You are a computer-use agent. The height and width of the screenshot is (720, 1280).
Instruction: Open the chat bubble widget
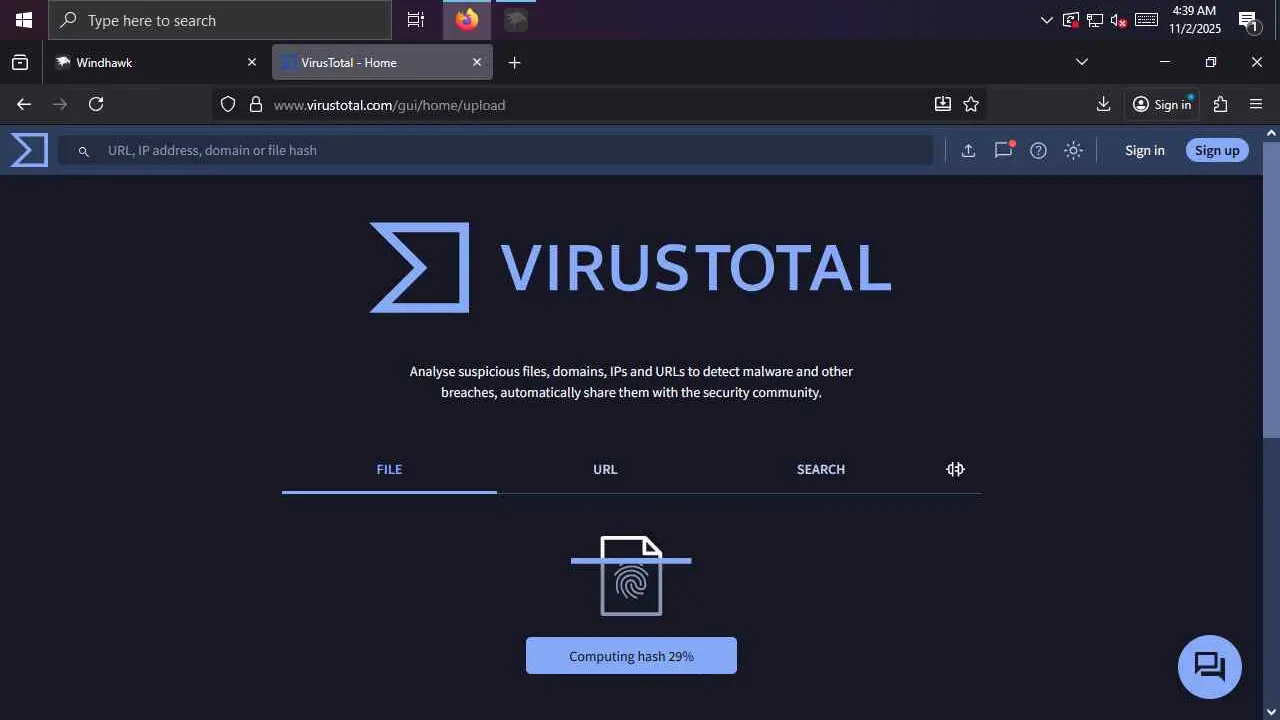click(x=1210, y=667)
